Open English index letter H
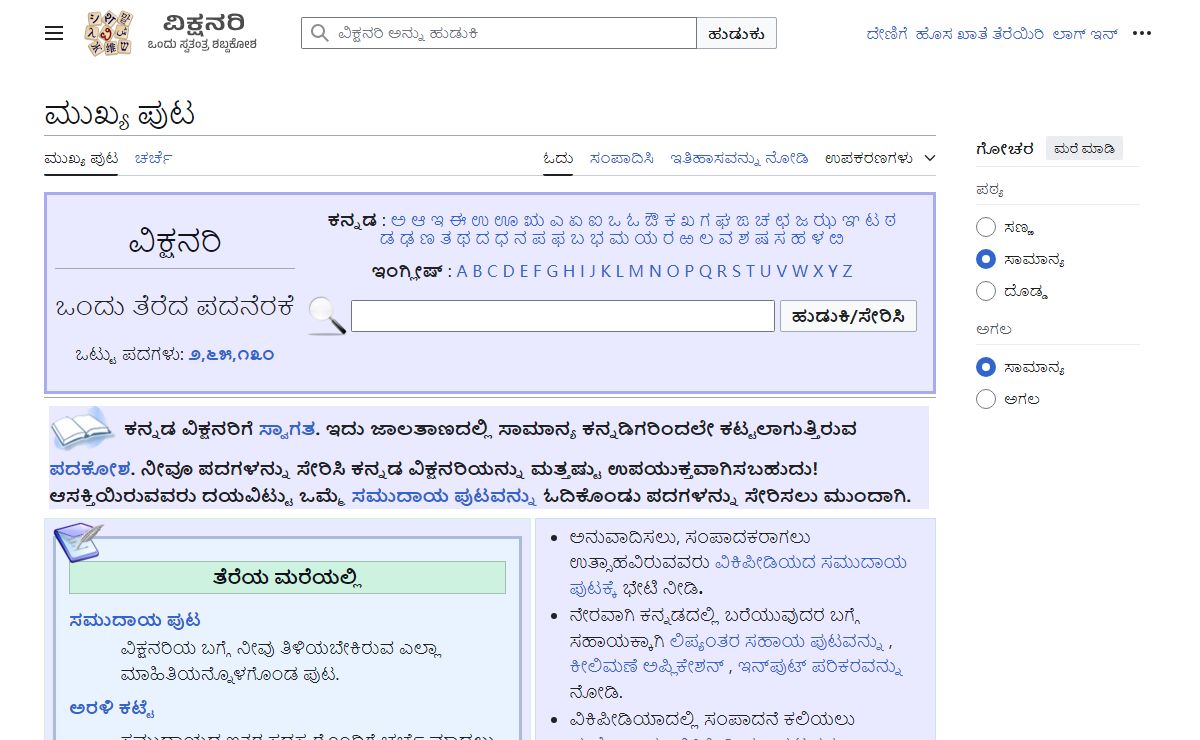Viewport: 1200px width, 740px height. point(569,271)
